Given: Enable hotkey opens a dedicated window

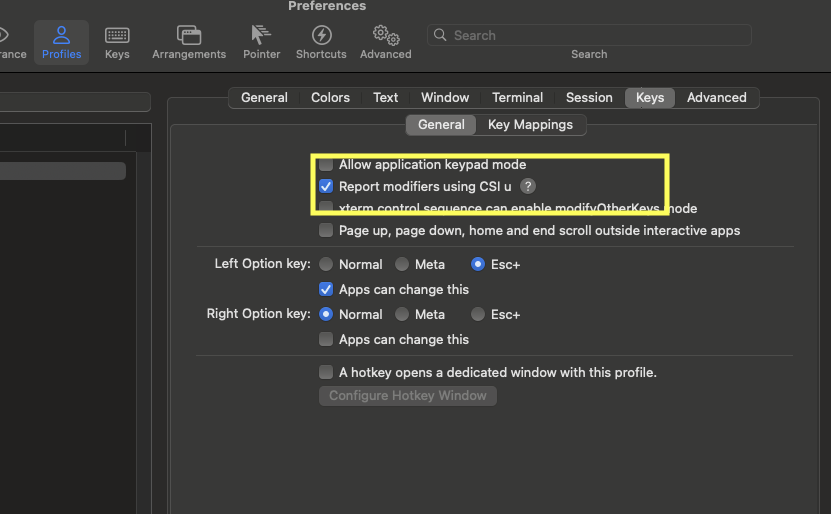Looking at the screenshot, I should (326, 372).
